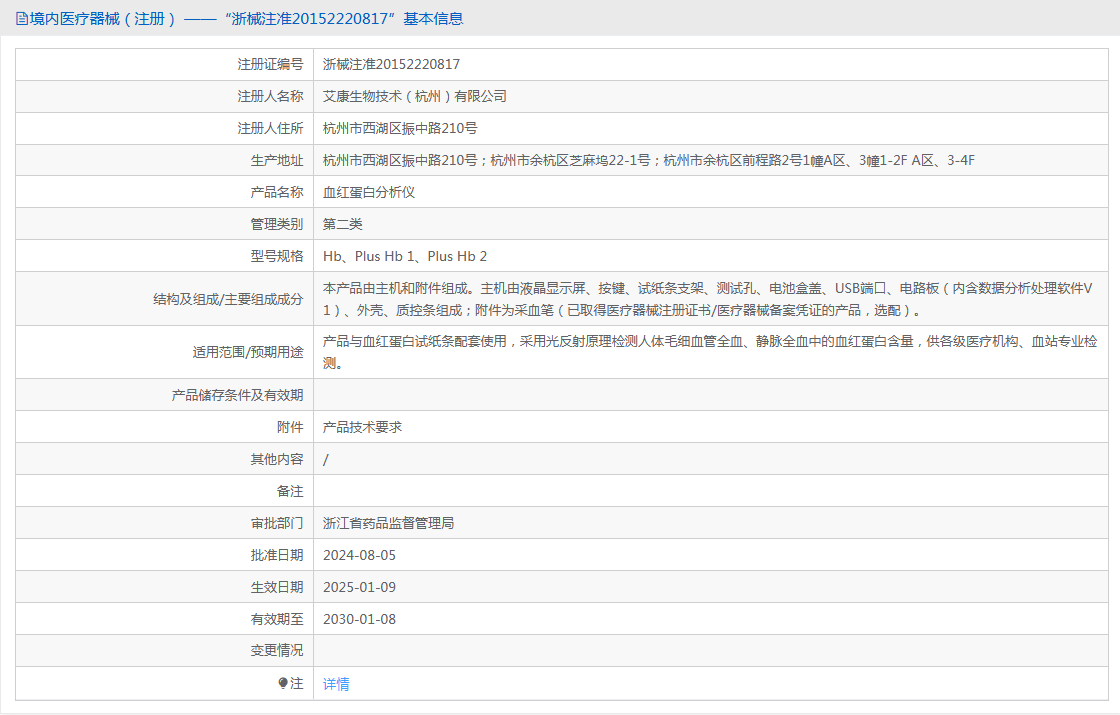The width and height of the screenshot is (1120, 715).
Task: Click the production address value in 生产地址 row
Action: pyautogui.click(x=649, y=161)
